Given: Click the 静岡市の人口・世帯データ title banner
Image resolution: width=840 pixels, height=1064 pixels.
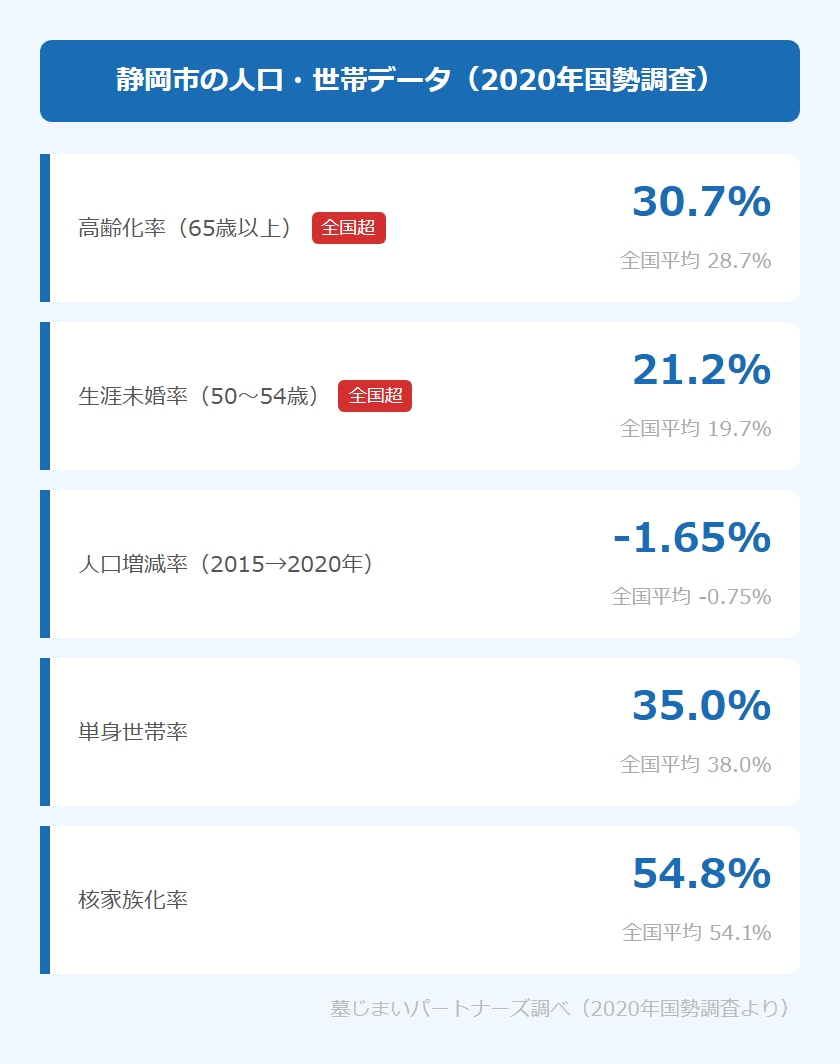Looking at the screenshot, I should 419,81.
